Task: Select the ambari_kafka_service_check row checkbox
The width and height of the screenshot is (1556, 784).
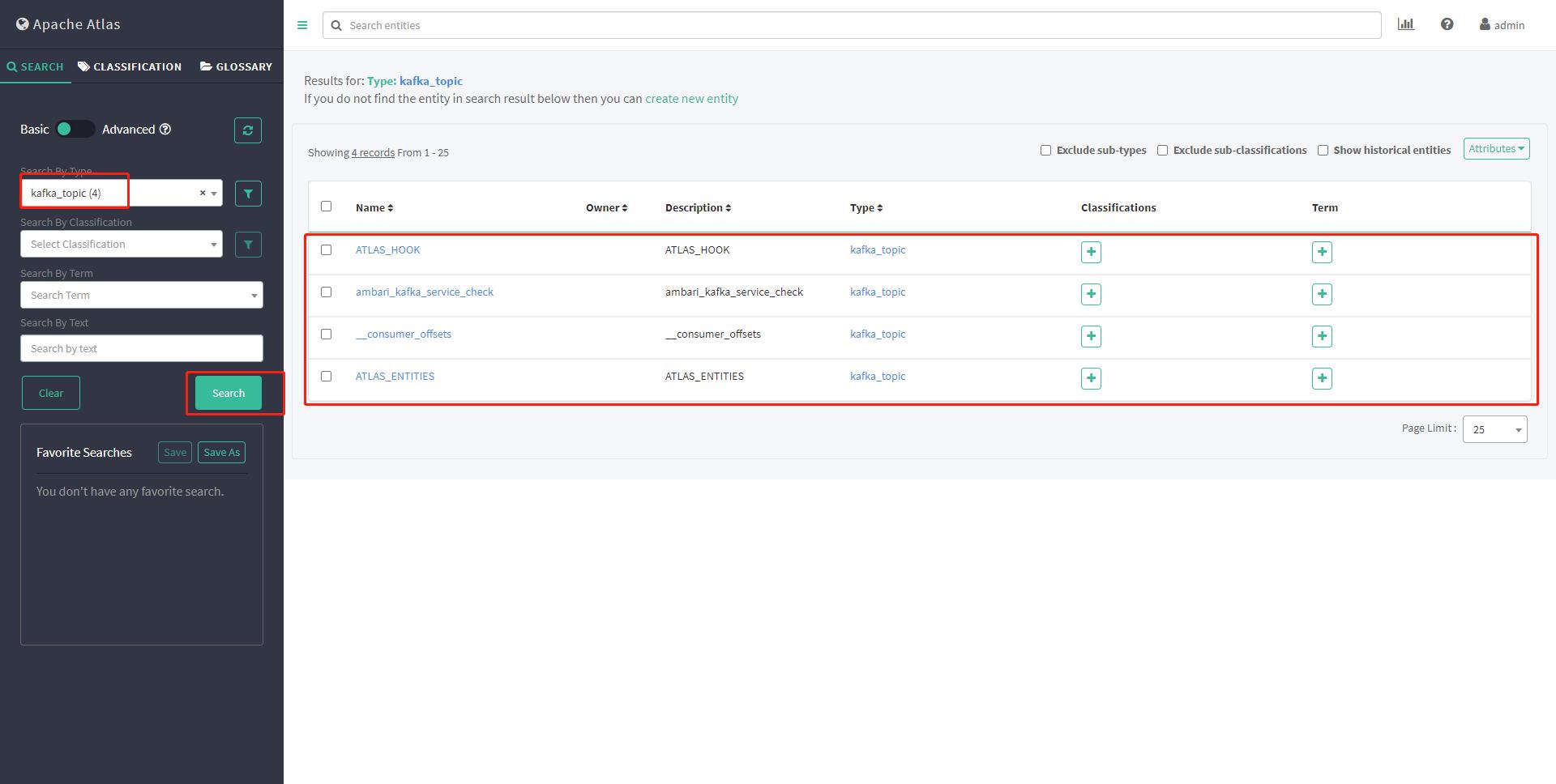Action: tap(326, 292)
